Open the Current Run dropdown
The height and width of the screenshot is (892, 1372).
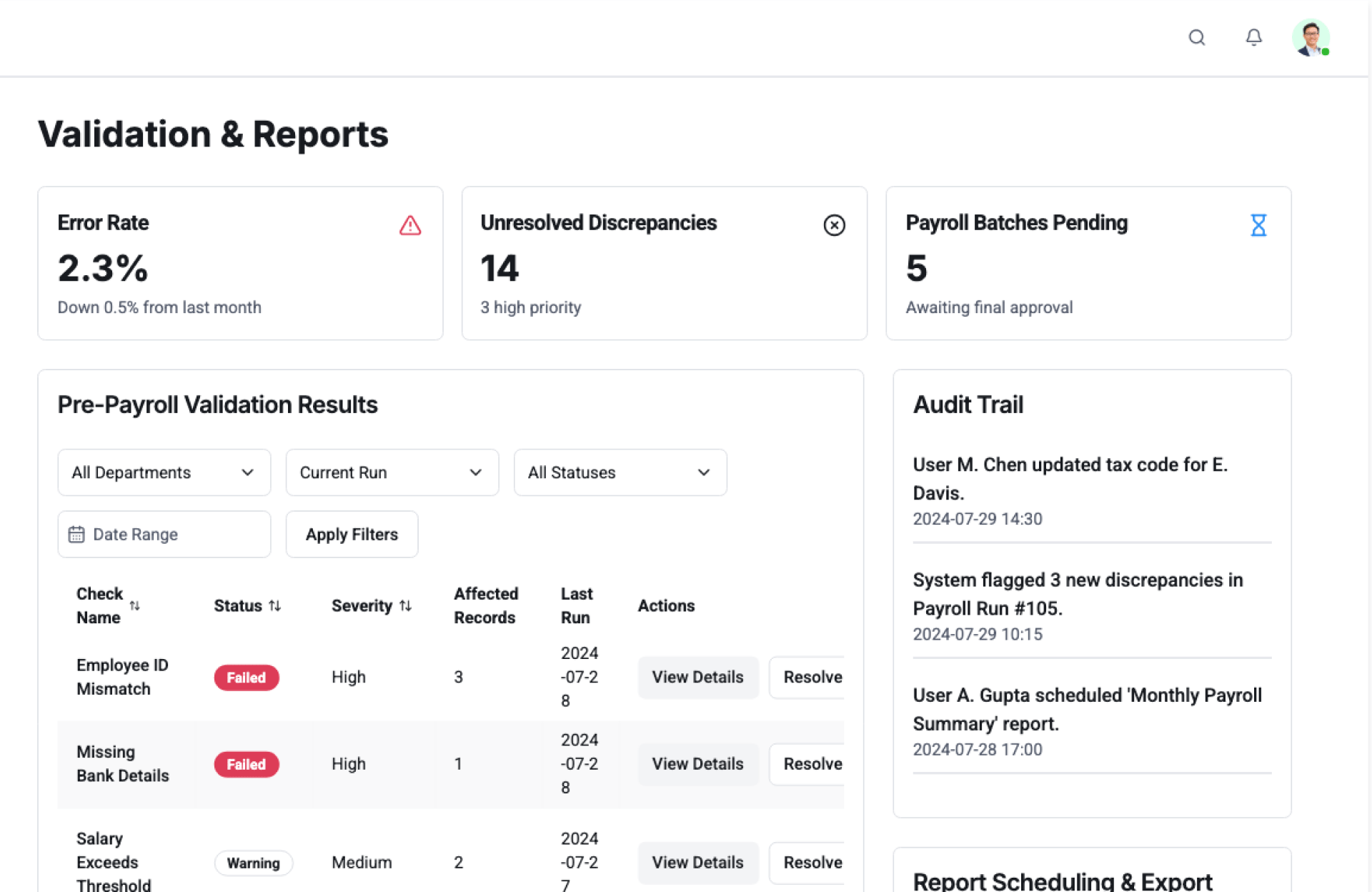pyautogui.click(x=392, y=472)
